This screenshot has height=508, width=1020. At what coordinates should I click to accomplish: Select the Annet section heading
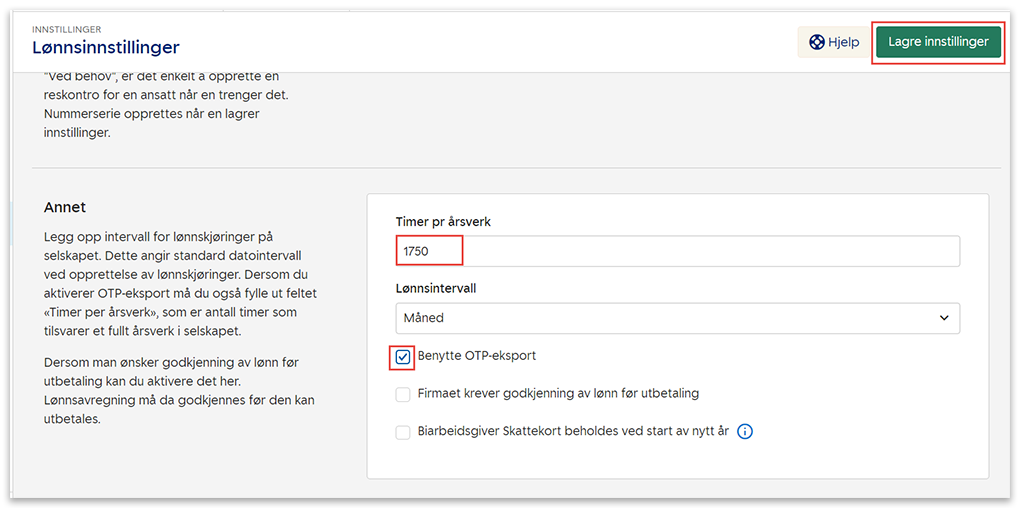click(x=65, y=207)
